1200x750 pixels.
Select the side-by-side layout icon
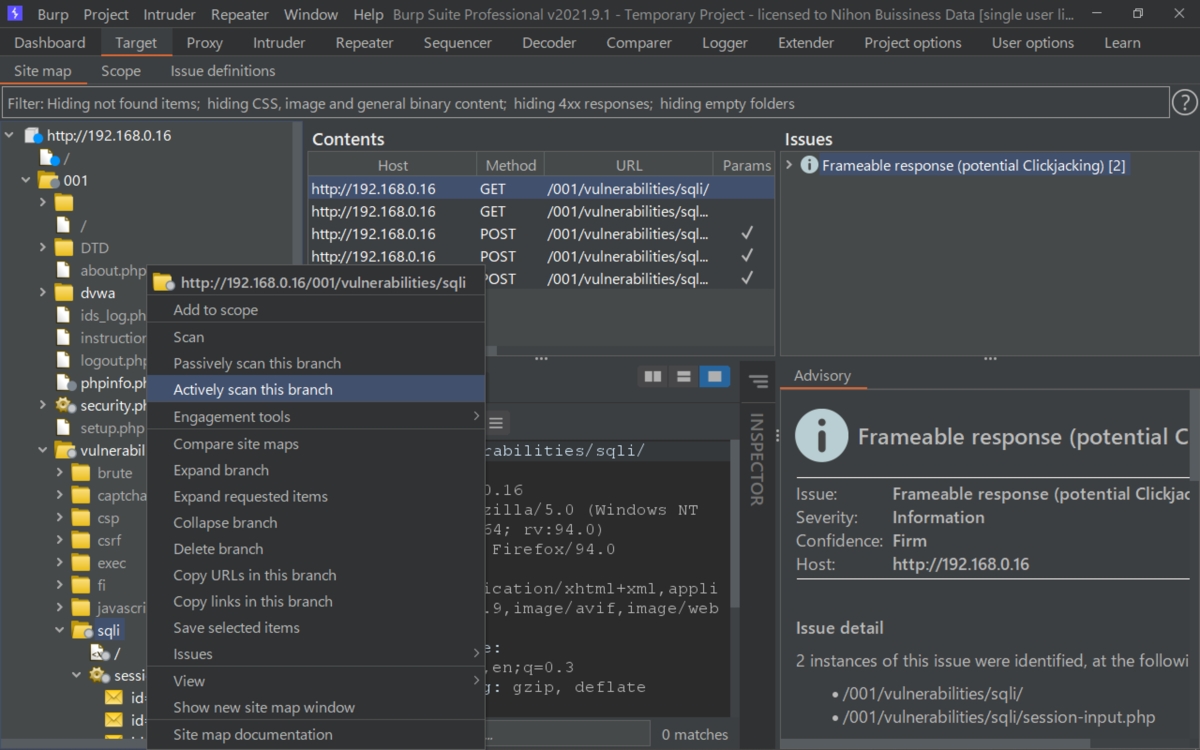pyautogui.click(x=653, y=376)
